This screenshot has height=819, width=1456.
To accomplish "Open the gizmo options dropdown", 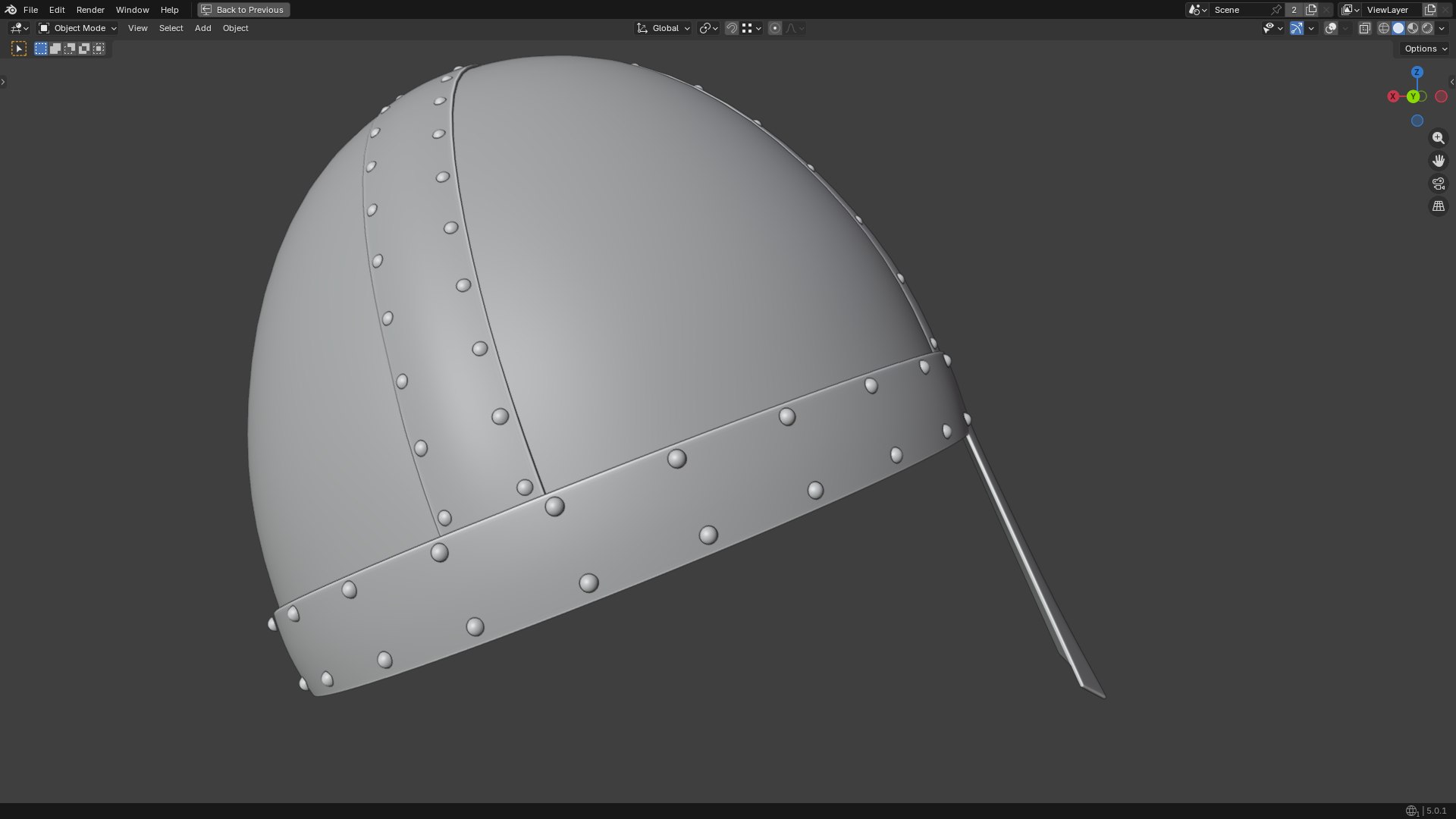I will click(x=1311, y=28).
